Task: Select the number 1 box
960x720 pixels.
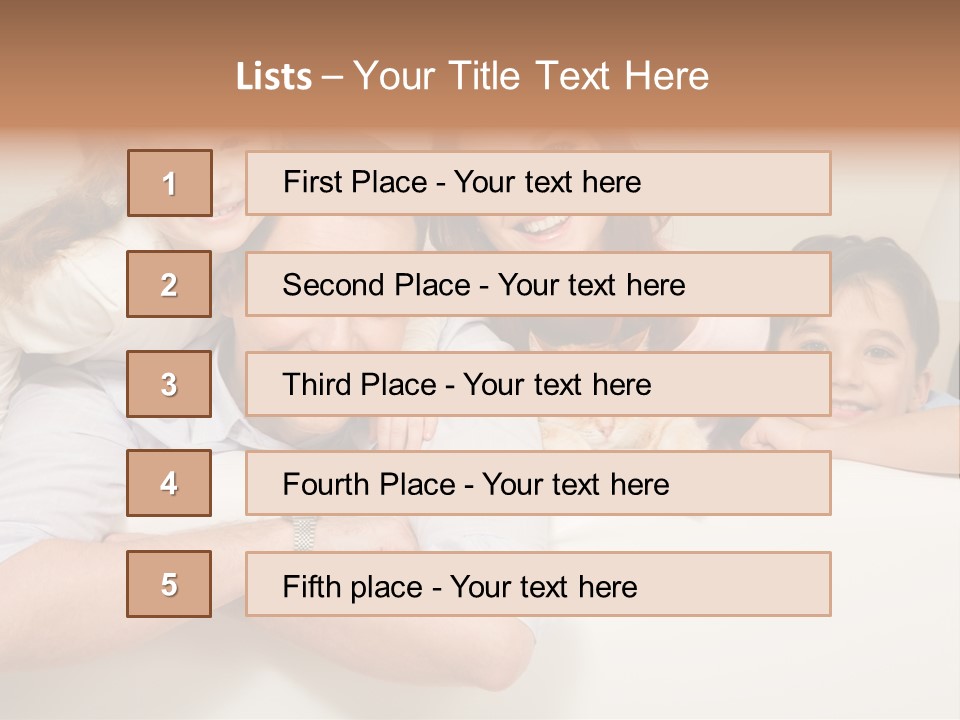Action: click(x=170, y=183)
